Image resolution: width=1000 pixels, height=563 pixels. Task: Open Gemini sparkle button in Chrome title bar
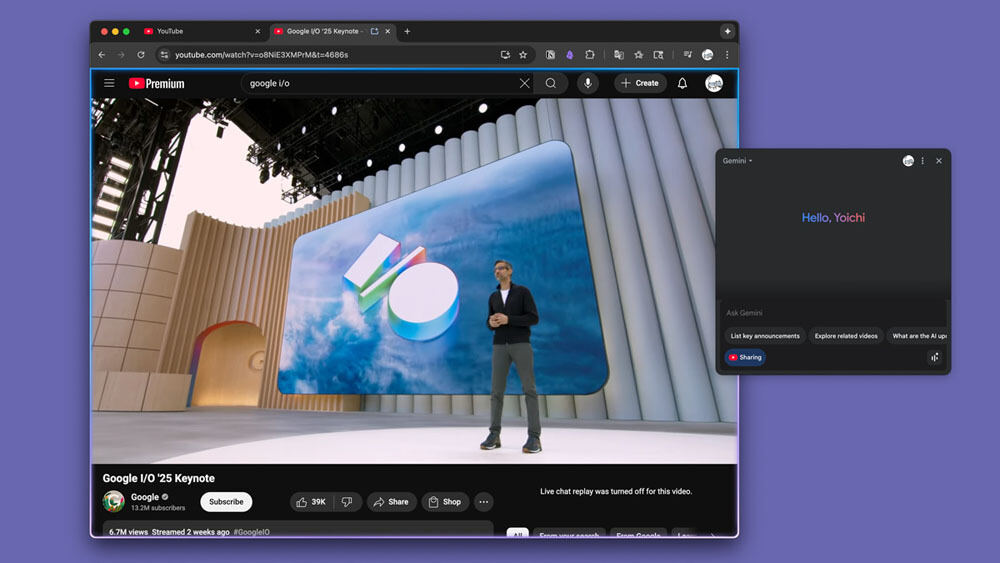(x=727, y=31)
